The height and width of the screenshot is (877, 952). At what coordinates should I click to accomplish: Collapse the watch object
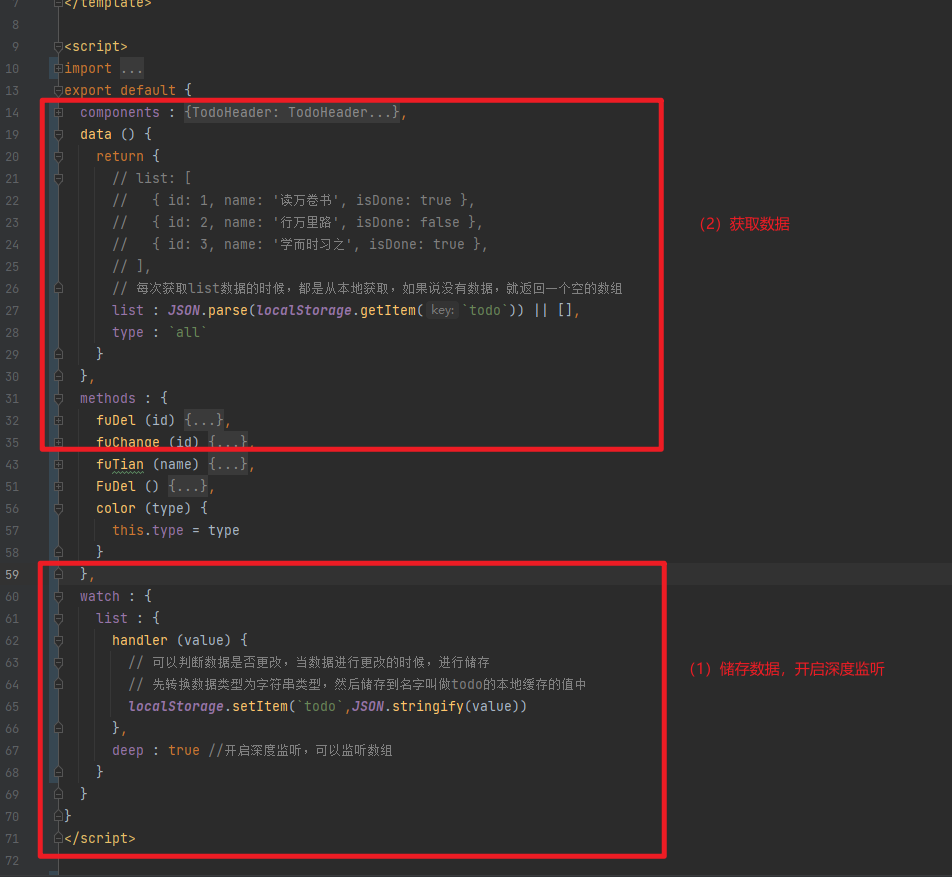point(58,596)
